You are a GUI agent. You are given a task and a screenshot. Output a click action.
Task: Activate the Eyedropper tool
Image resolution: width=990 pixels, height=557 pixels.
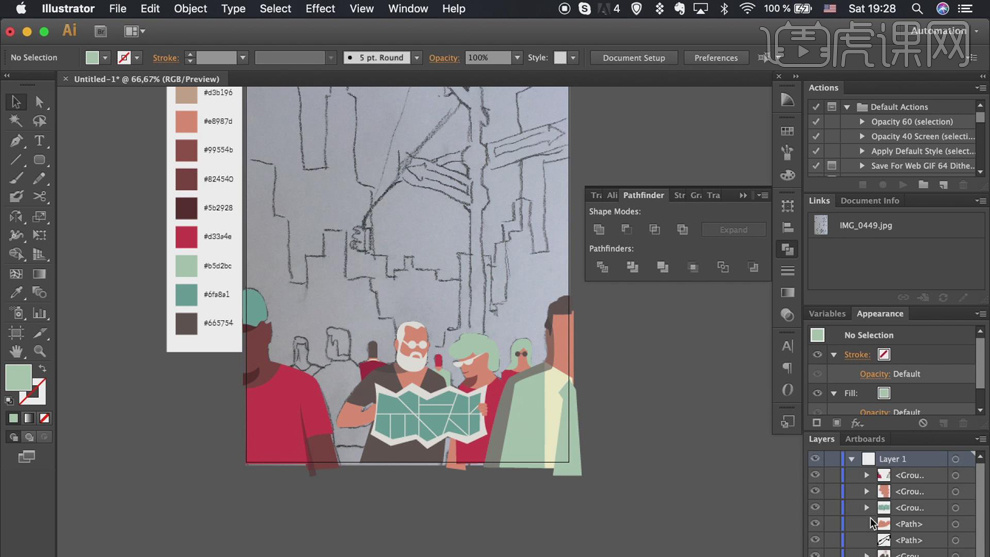16,293
